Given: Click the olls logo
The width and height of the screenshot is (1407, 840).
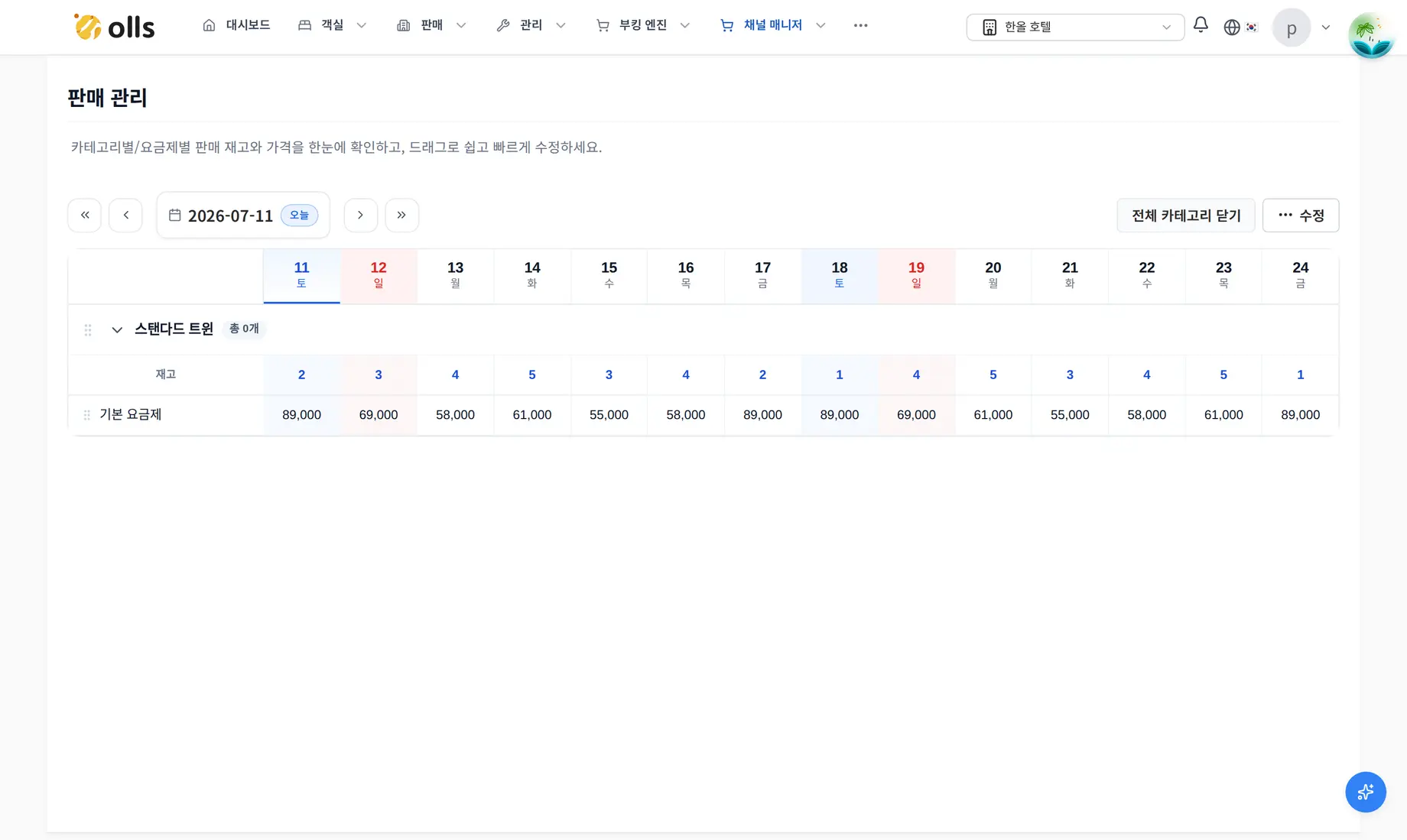Looking at the screenshot, I should point(114,27).
